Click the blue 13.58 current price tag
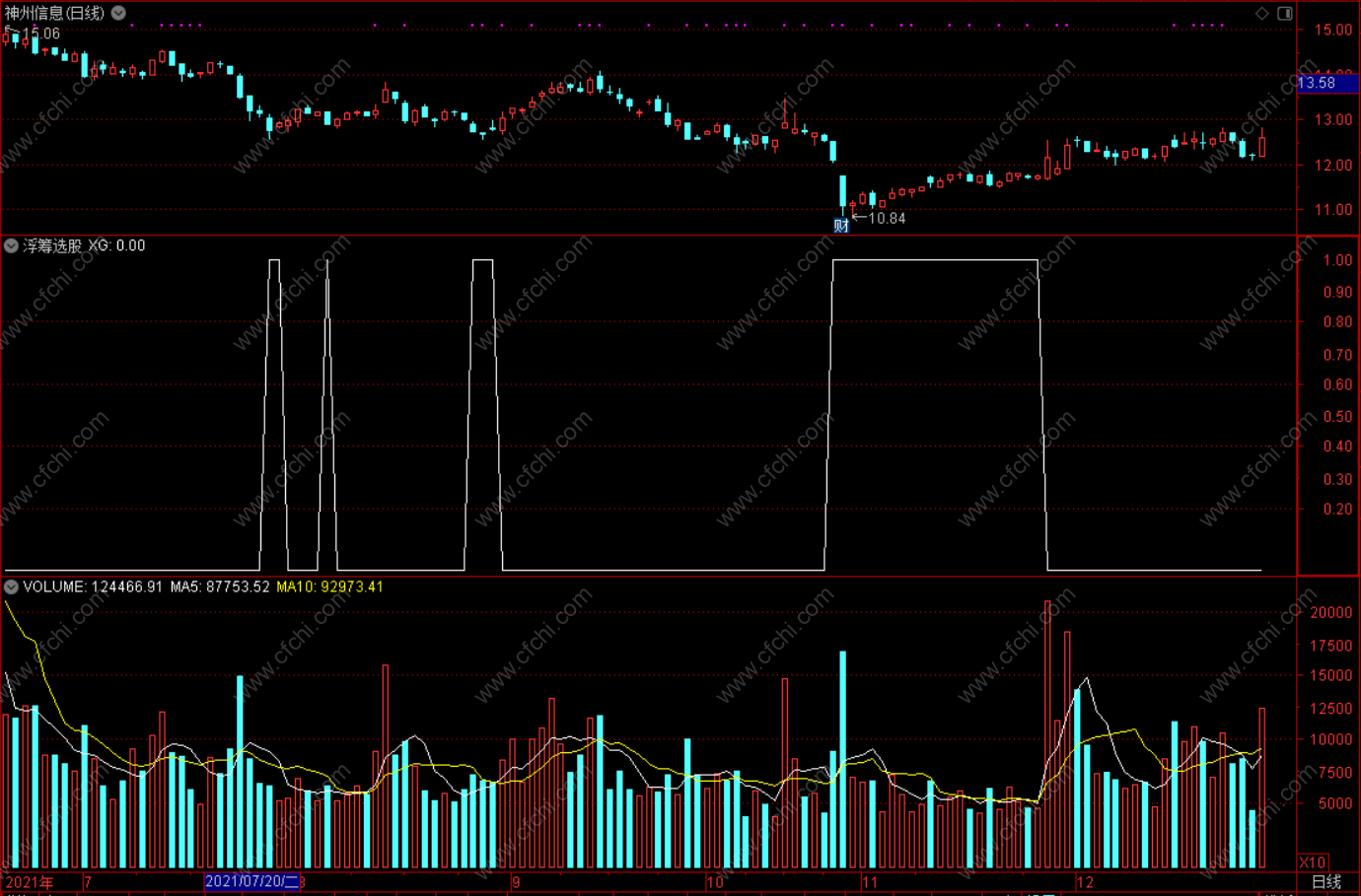Image resolution: width=1361 pixels, height=896 pixels. click(x=1327, y=83)
